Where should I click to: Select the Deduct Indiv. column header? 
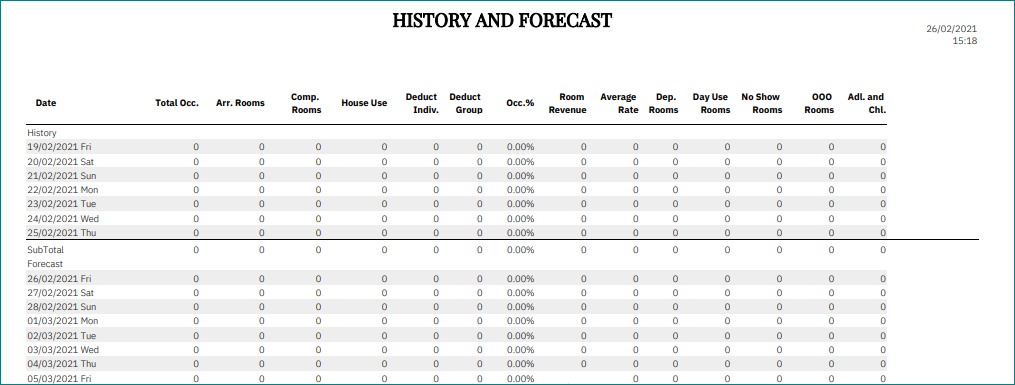tap(422, 103)
